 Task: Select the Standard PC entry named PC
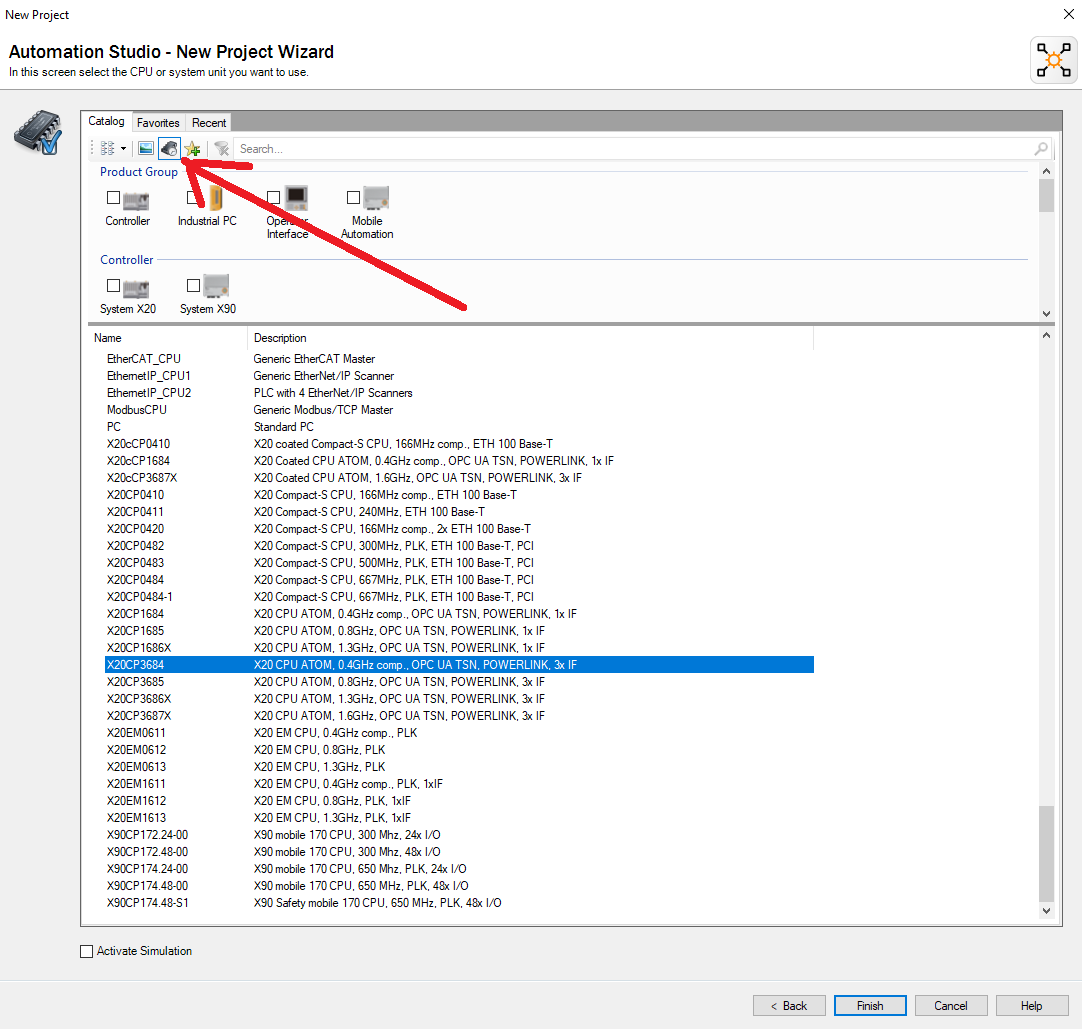460,427
